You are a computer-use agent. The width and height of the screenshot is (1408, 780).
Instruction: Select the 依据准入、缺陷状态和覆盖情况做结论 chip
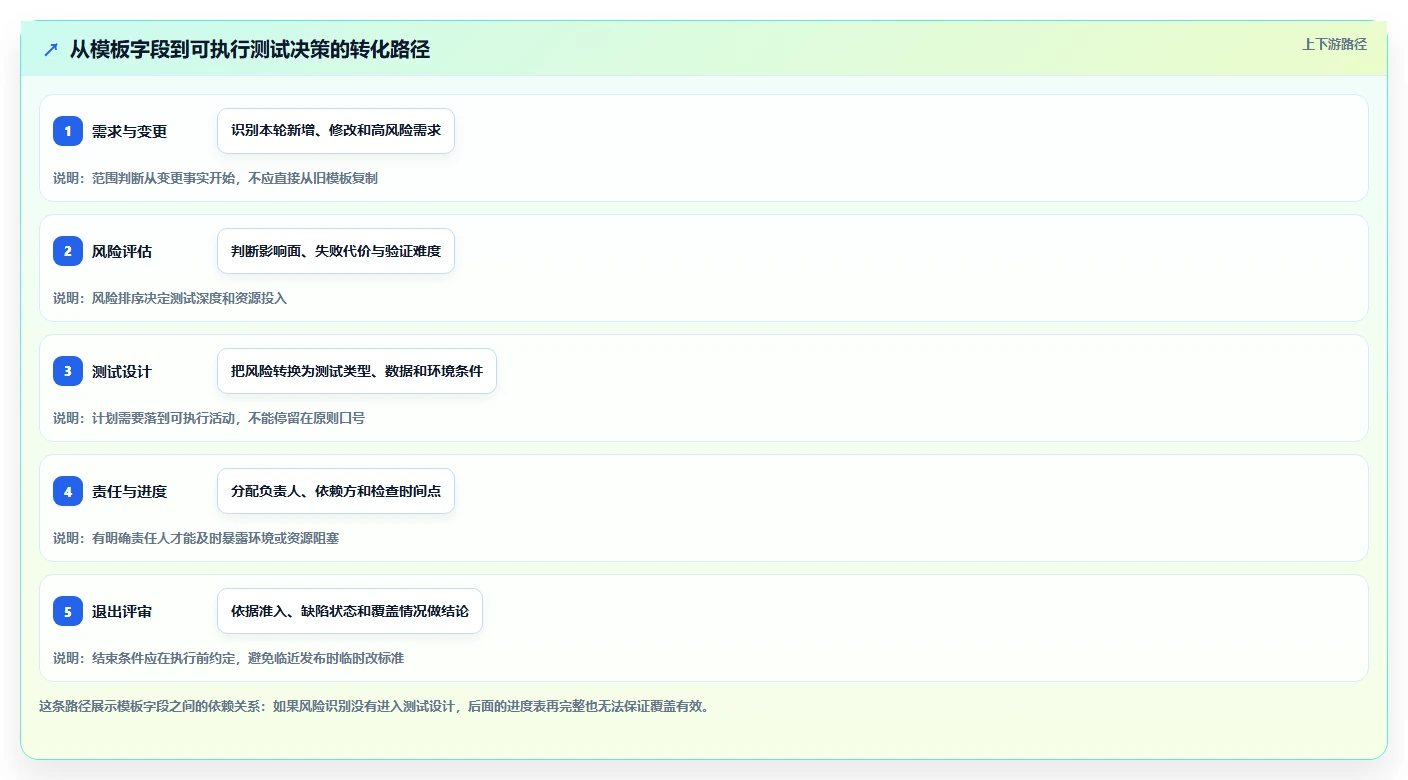pos(350,611)
